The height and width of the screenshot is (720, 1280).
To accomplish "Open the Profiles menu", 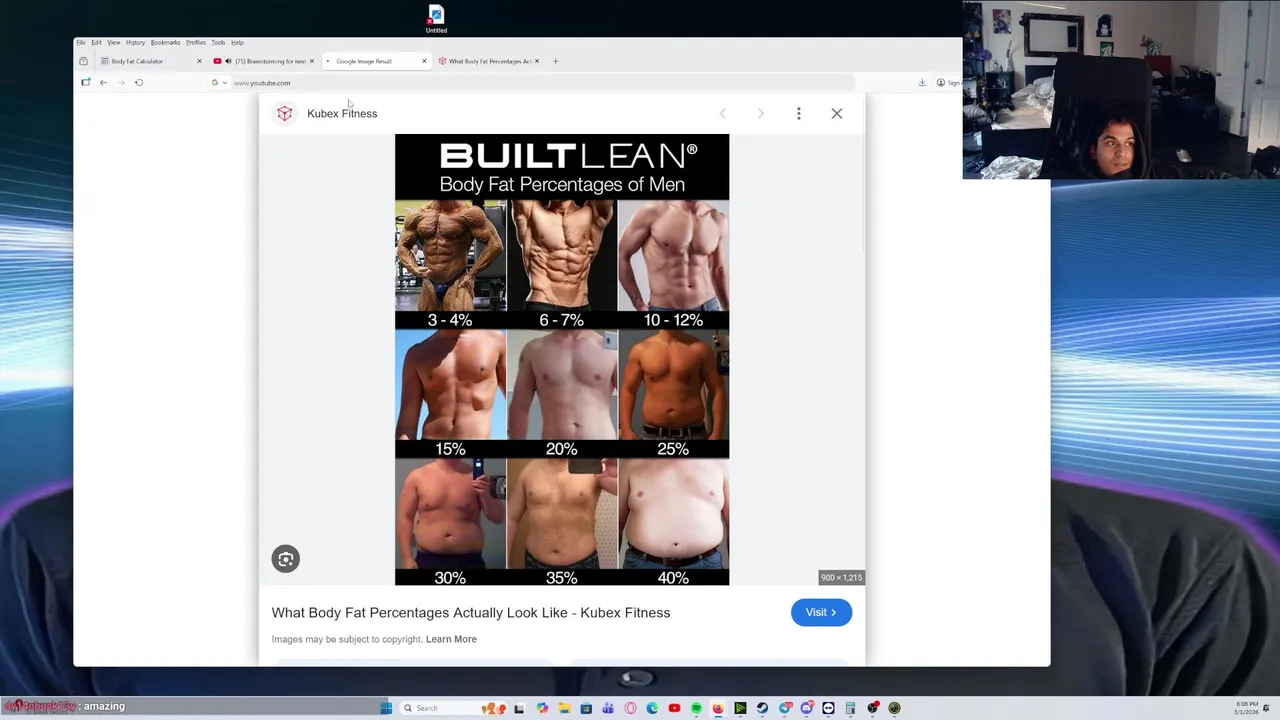I will tap(196, 43).
